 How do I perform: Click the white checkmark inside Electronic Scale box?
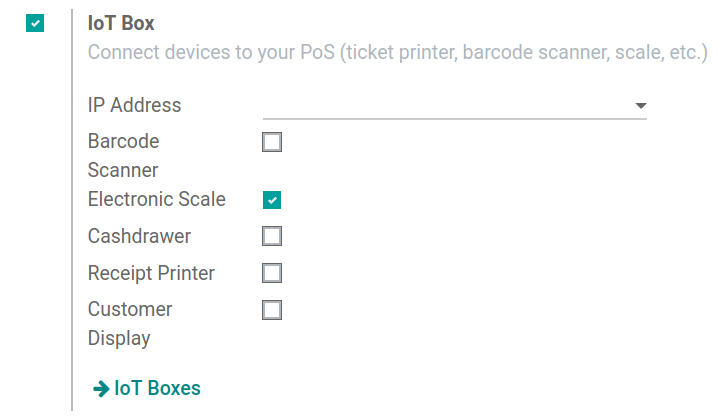[x=272, y=200]
